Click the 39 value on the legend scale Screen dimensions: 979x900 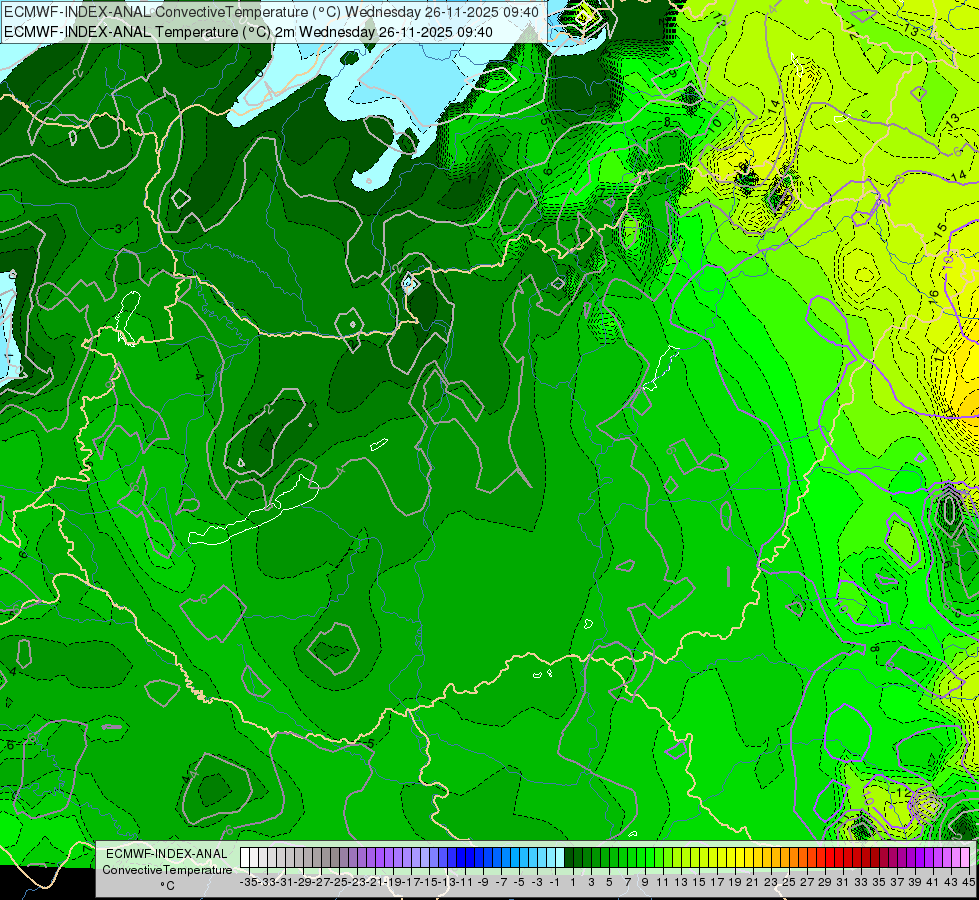coord(915,883)
